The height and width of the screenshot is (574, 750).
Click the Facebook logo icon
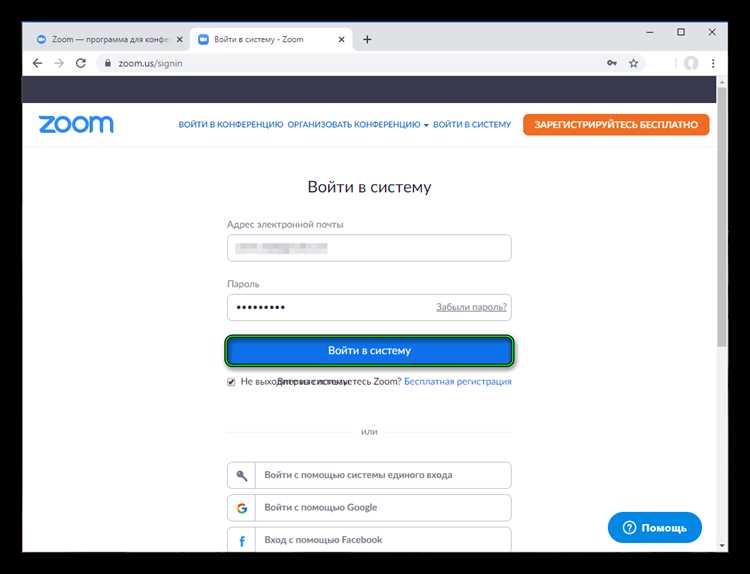(x=242, y=541)
